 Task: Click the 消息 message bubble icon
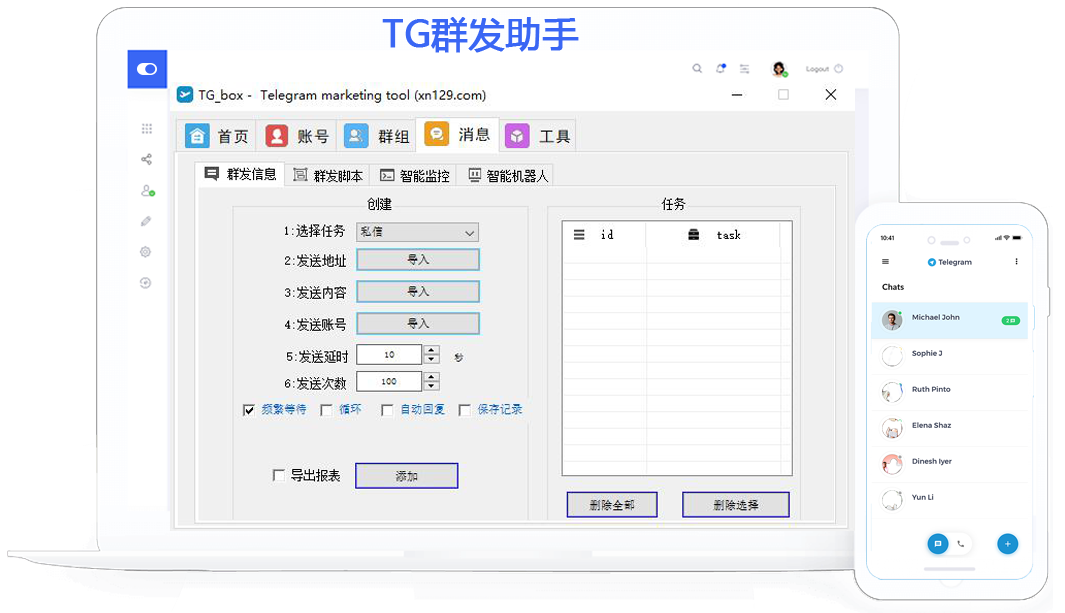[x=437, y=133]
